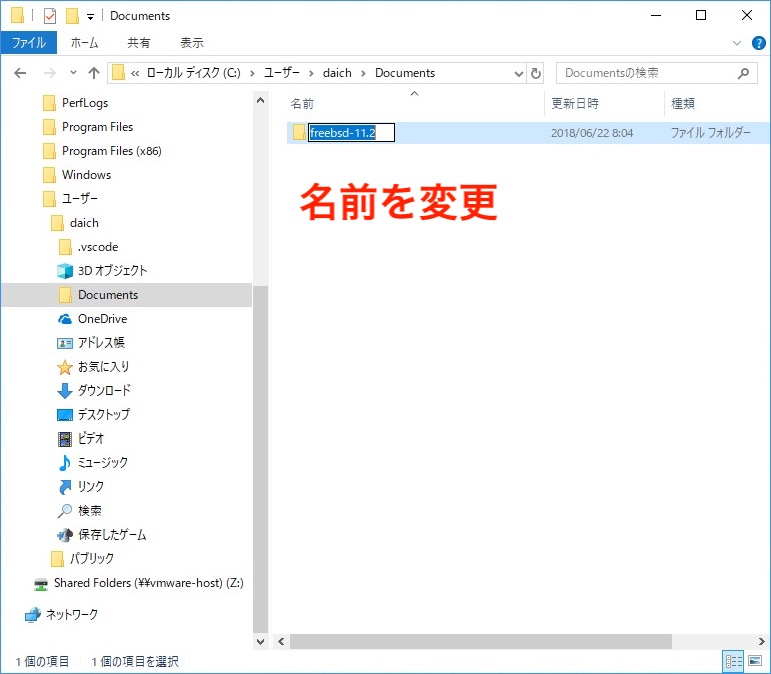The width and height of the screenshot is (771, 674).
Task: Click the New folder quick access icon
Action: click(72, 16)
